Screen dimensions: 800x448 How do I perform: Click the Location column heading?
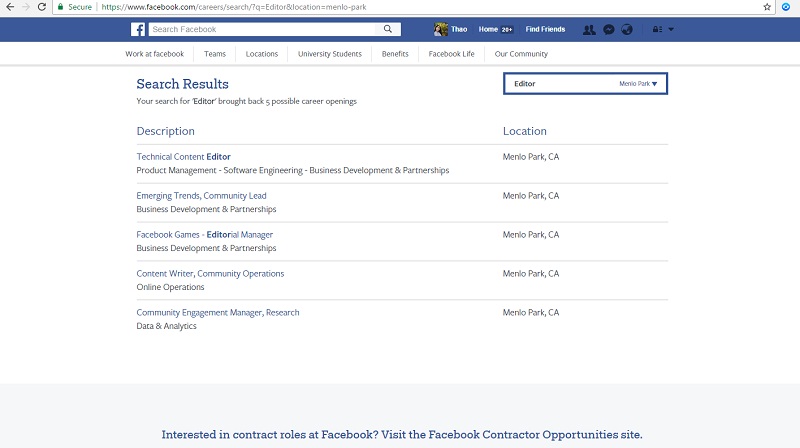pyautogui.click(x=524, y=131)
